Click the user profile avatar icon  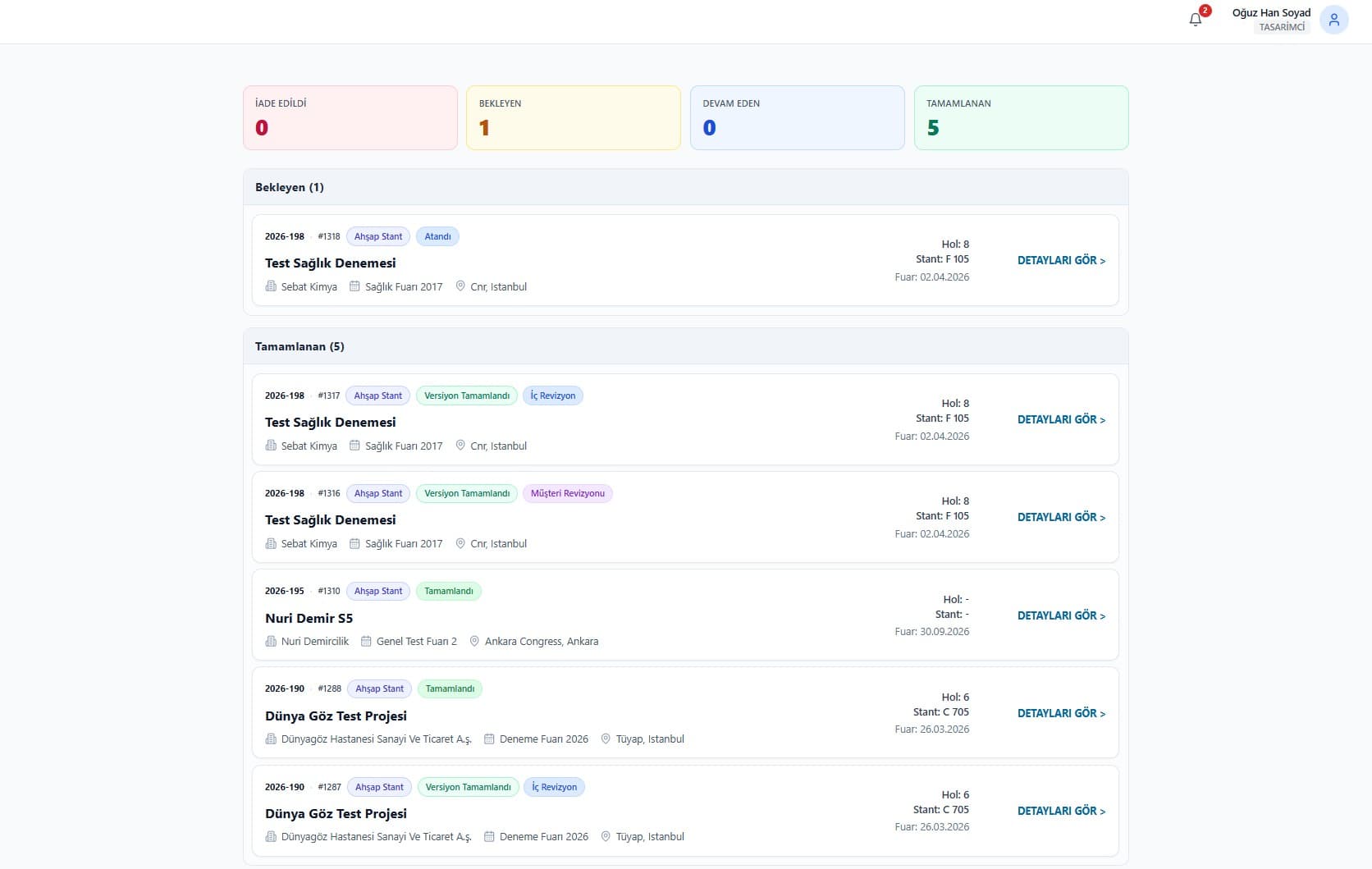(x=1333, y=20)
